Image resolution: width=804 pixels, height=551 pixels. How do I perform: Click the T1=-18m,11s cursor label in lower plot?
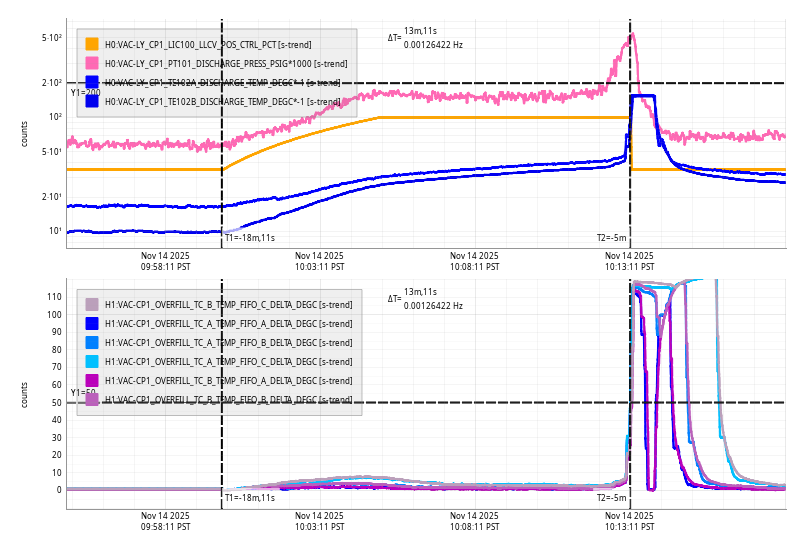coord(249,497)
